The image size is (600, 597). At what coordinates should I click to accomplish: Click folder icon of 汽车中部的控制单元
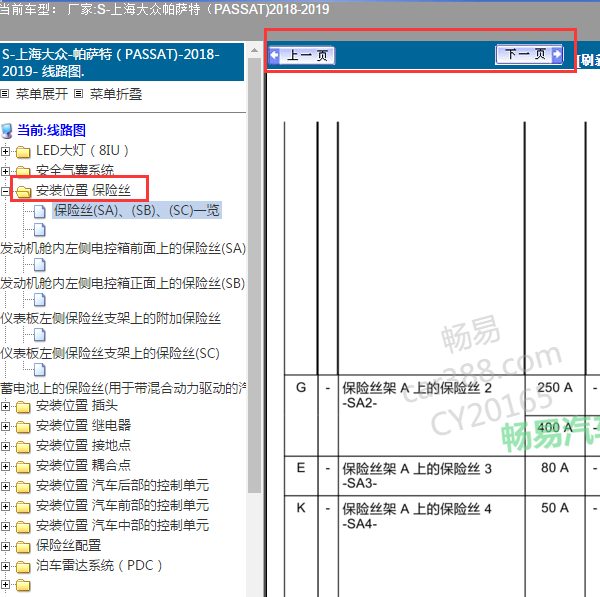(x=23, y=527)
